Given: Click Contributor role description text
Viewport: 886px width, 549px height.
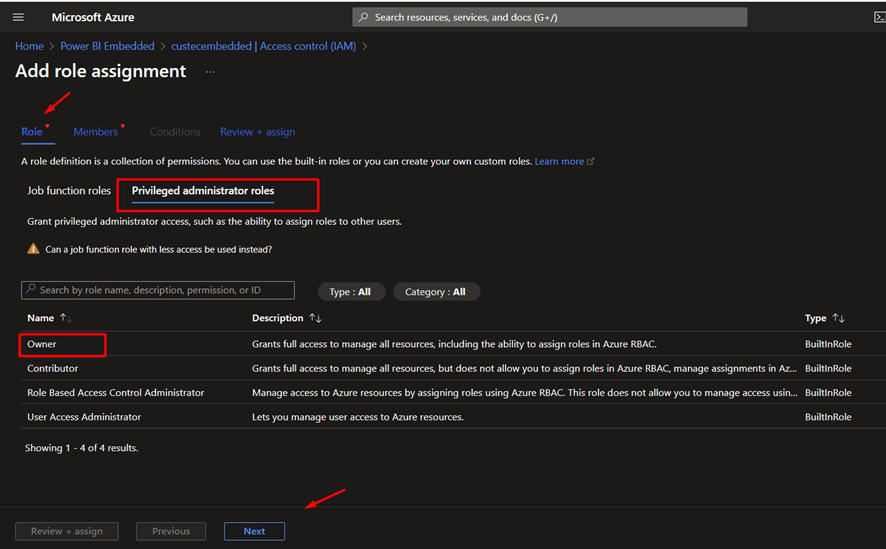Looking at the screenshot, I should (524, 368).
